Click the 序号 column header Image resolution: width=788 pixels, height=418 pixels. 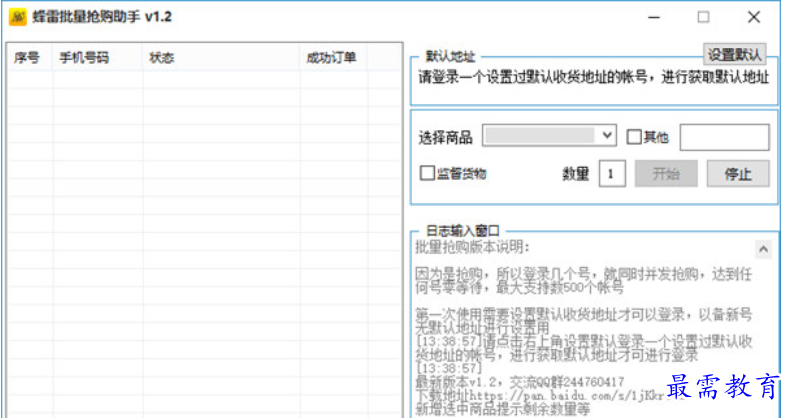27,58
